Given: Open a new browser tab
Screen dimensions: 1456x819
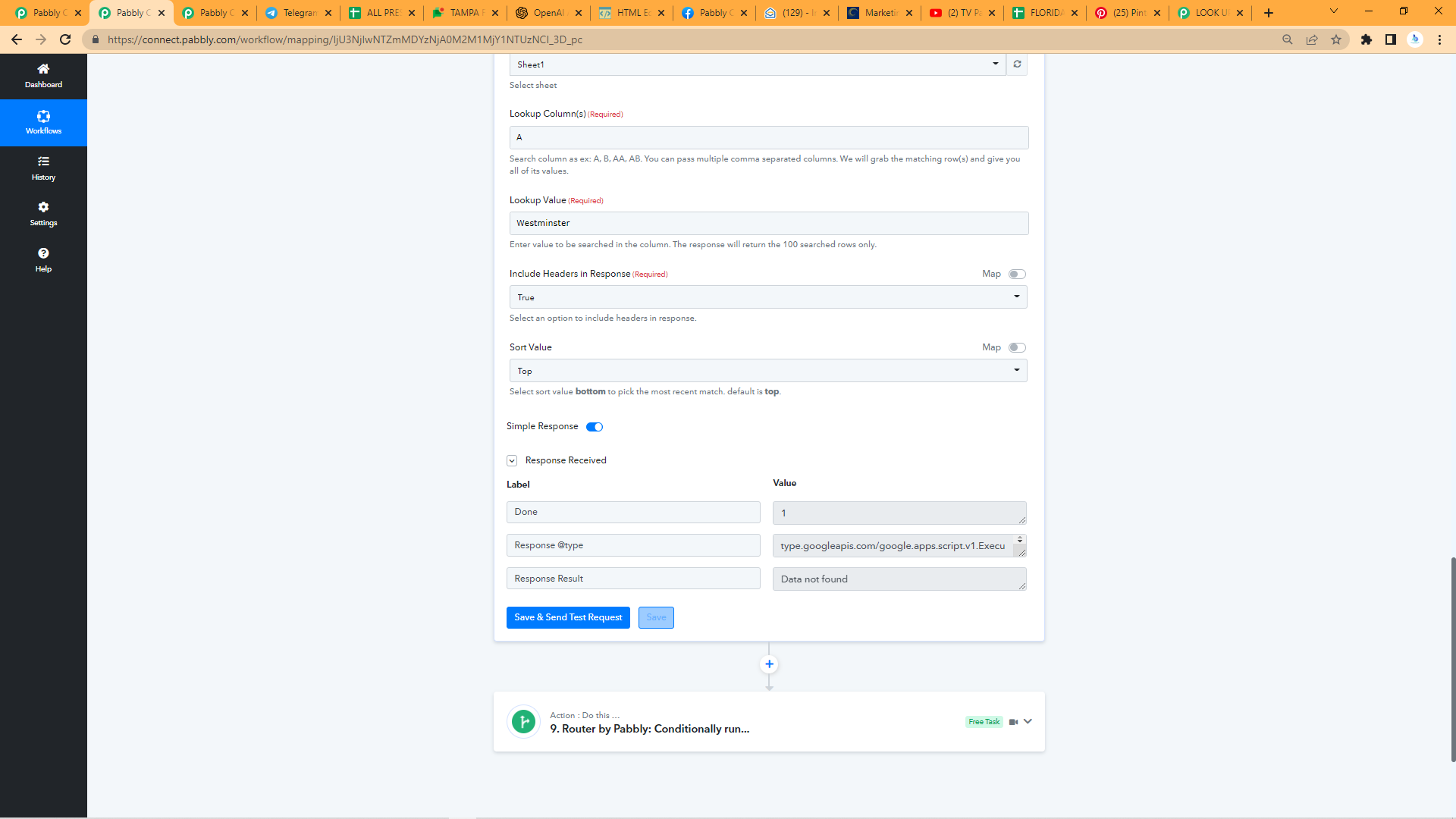Looking at the screenshot, I should tap(1269, 13).
